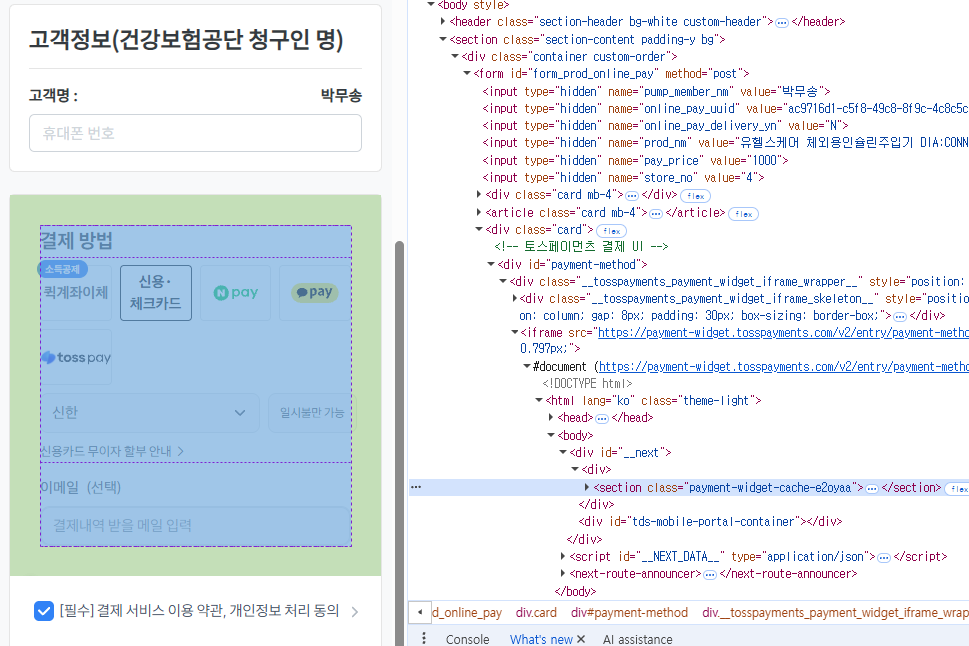Expand ellipsis in header element line
This screenshot has width=969, height=646.
(x=782, y=23)
